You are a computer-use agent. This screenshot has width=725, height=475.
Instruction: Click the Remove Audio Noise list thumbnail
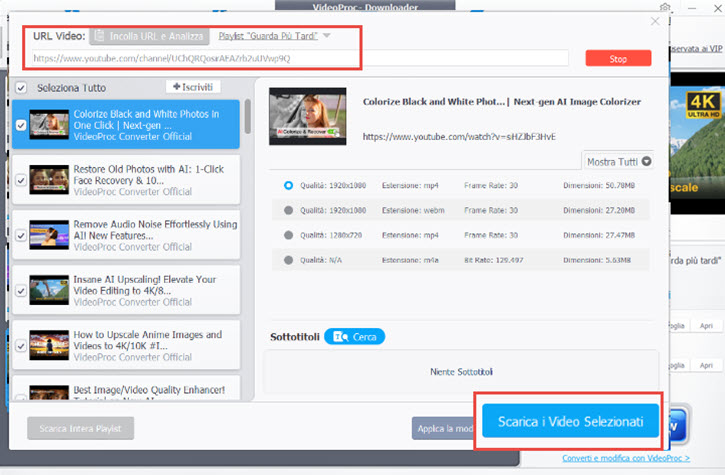tap(49, 235)
